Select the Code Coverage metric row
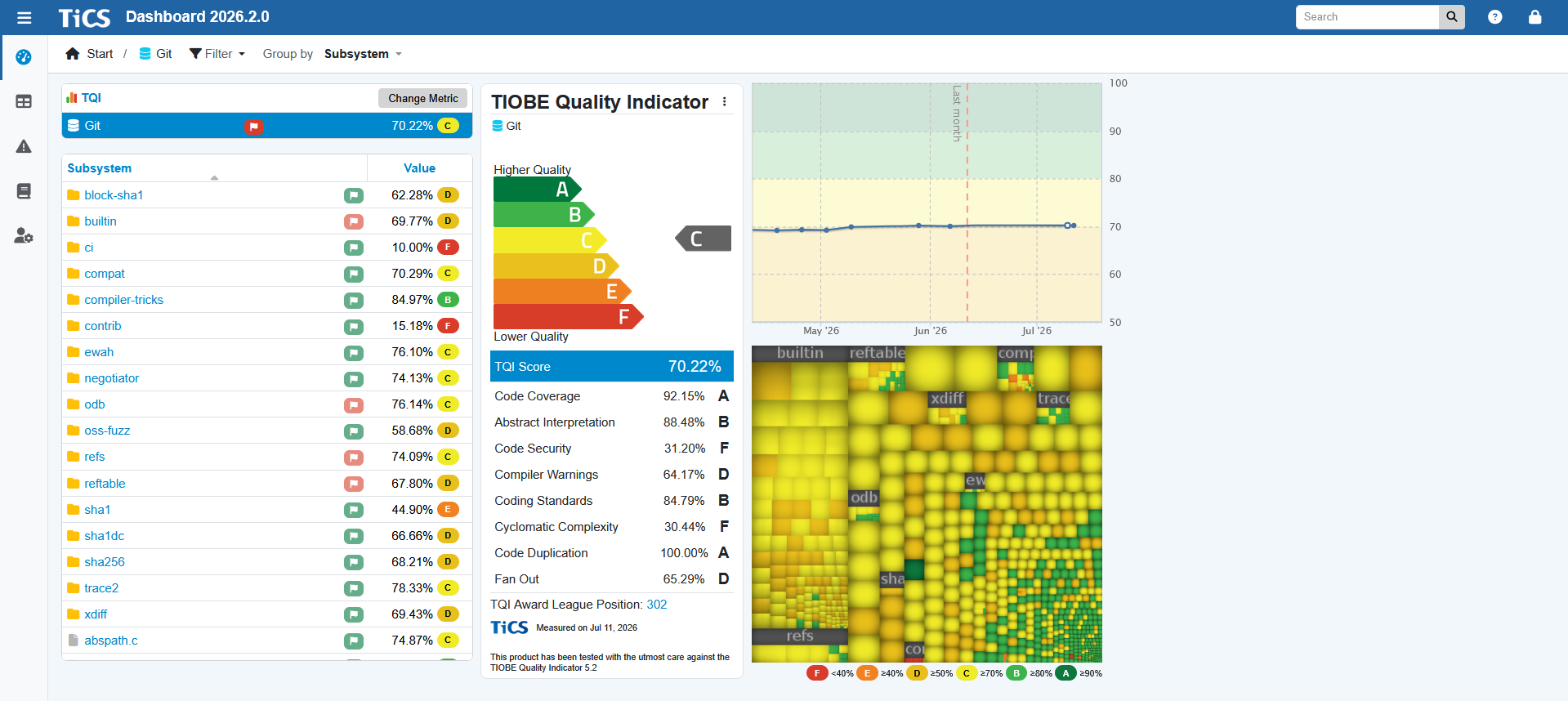 coord(612,396)
